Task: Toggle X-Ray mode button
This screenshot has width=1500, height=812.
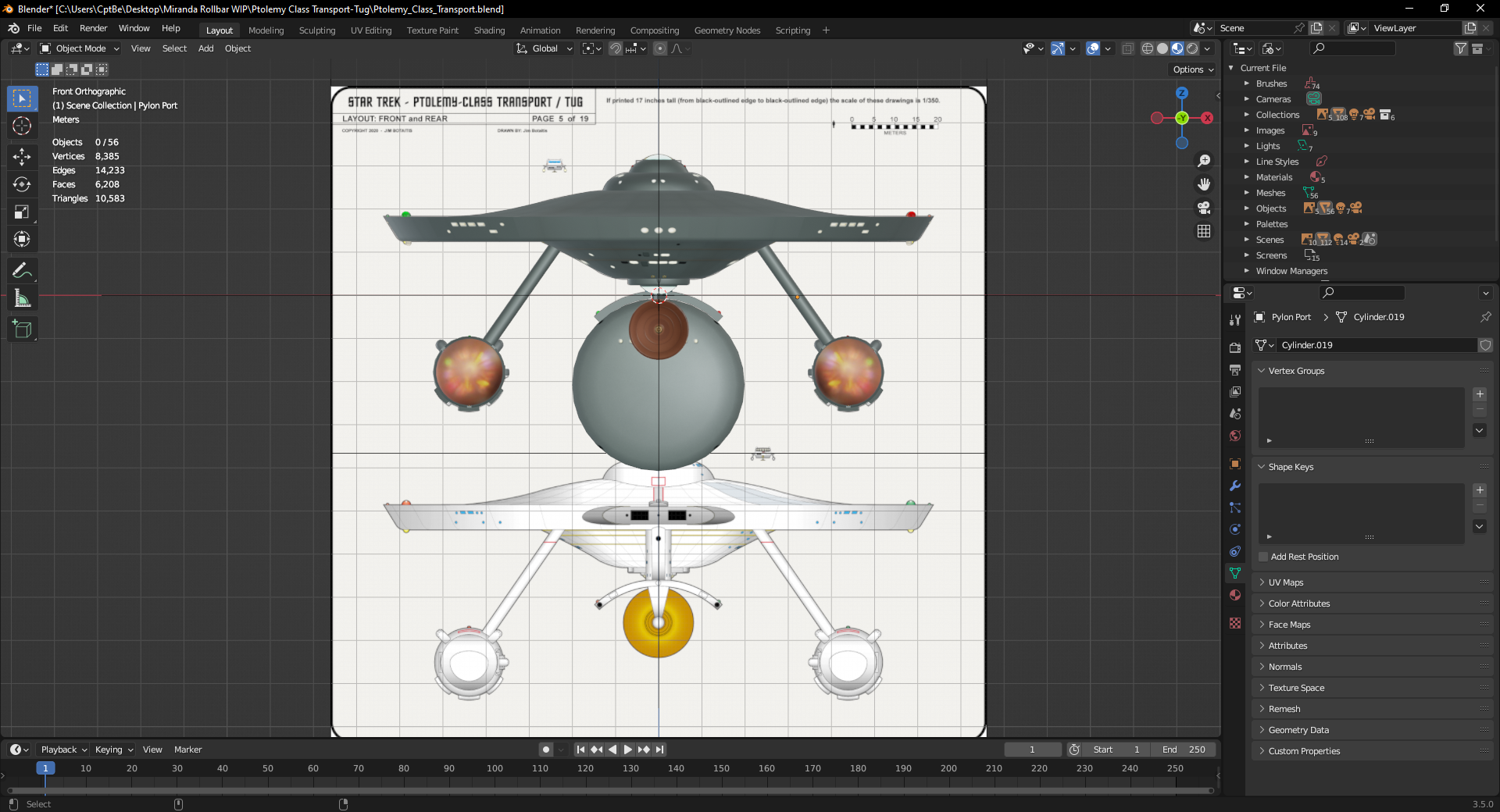Action: coord(1127,48)
